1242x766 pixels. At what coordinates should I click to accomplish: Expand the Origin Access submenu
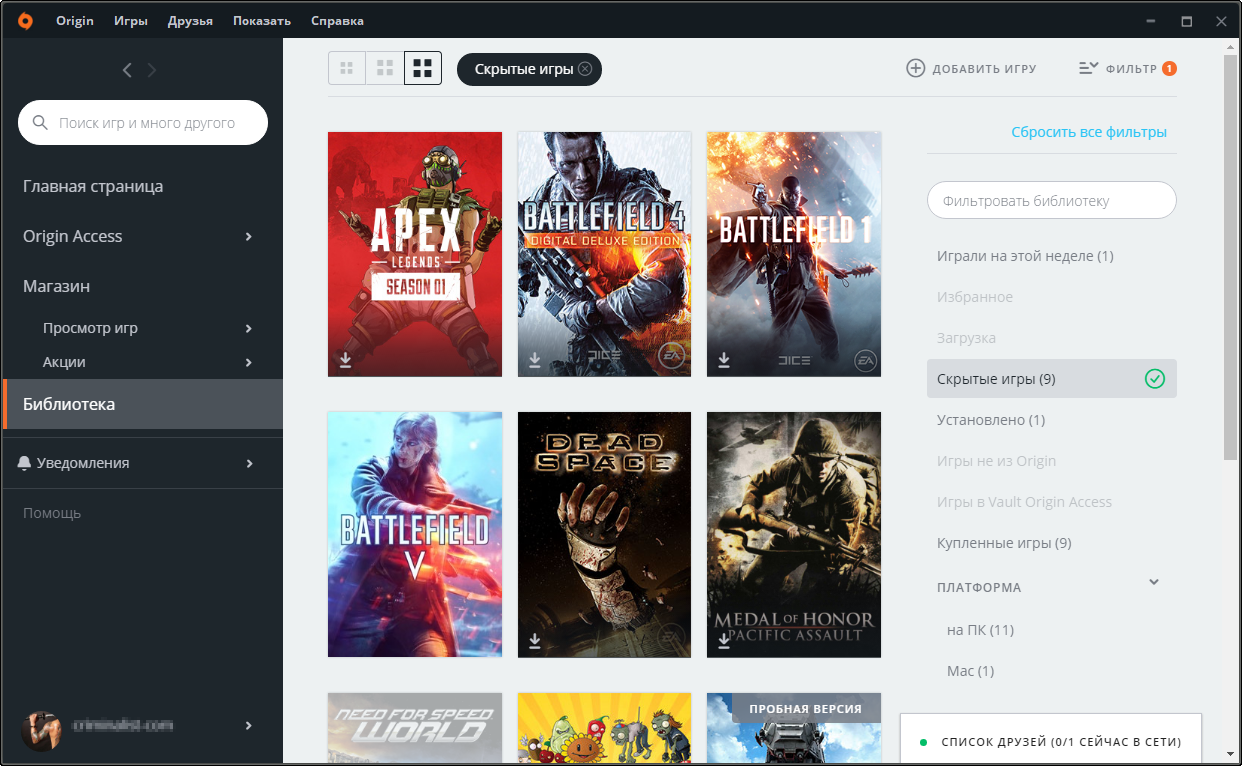click(248, 237)
